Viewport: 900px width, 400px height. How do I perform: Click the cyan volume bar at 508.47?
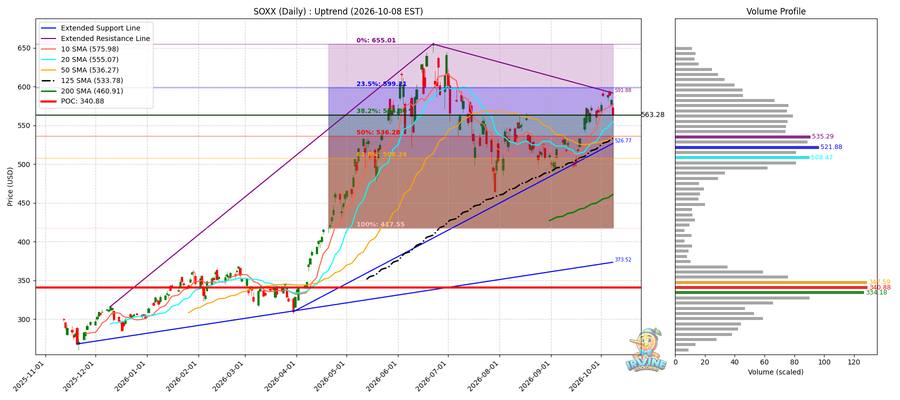[x=742, y=157]
